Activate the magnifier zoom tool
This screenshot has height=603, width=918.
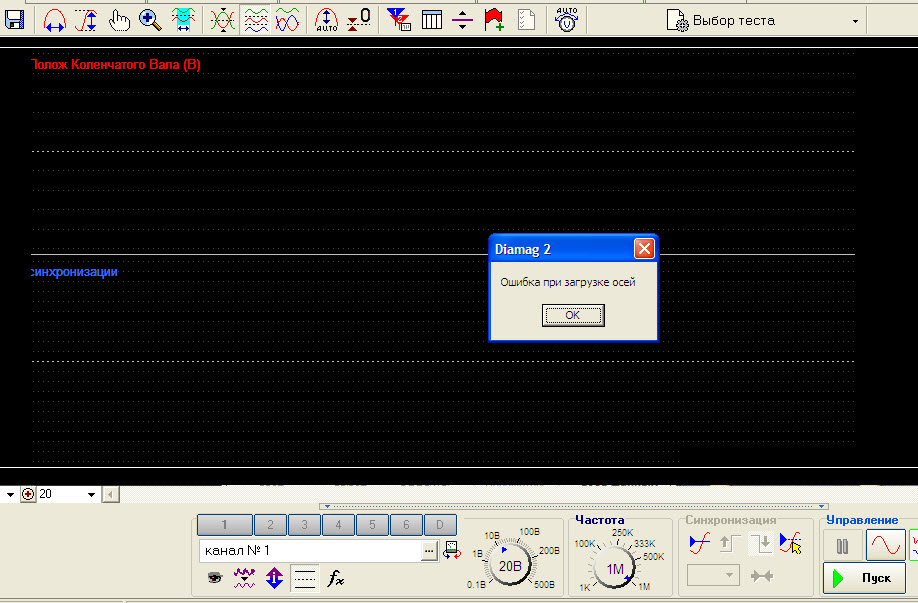[150, 20]
